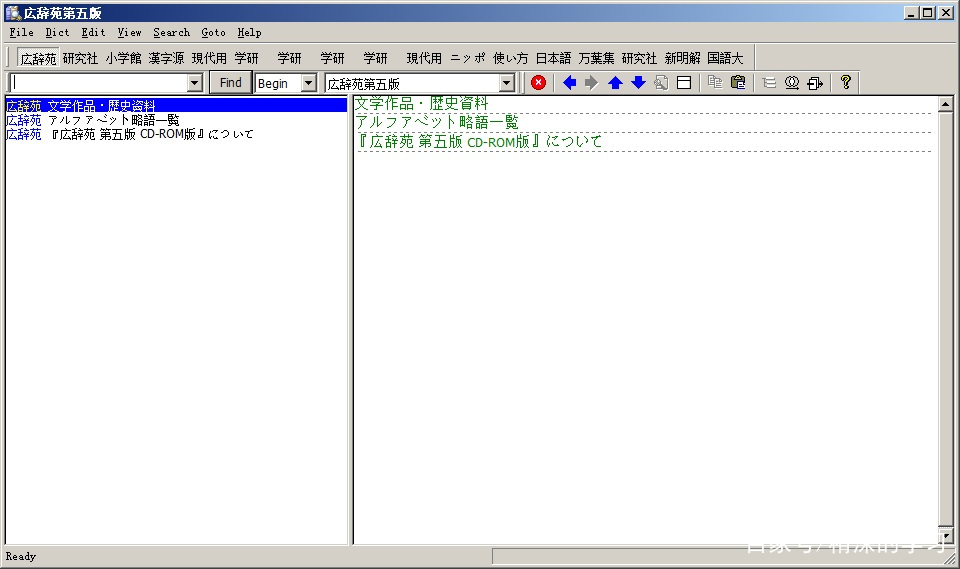Go forward with the gray right arrow
Screen dimensions: 960x569
tap(591, 83)
